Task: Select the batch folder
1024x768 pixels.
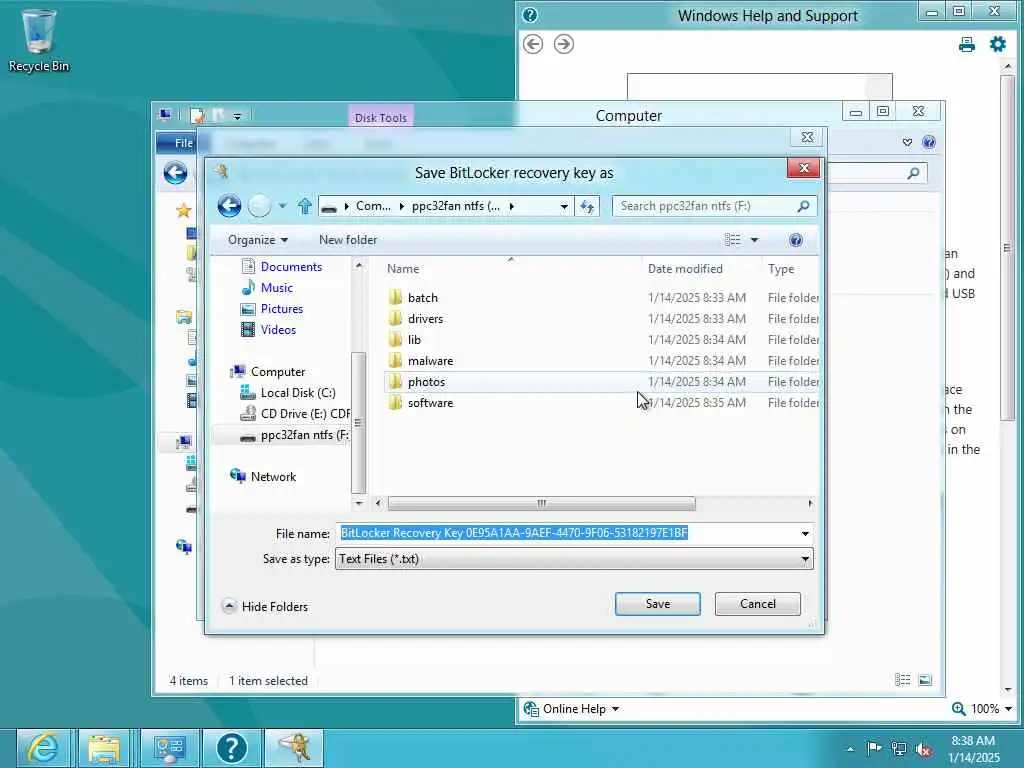Action: click(423, 298)
